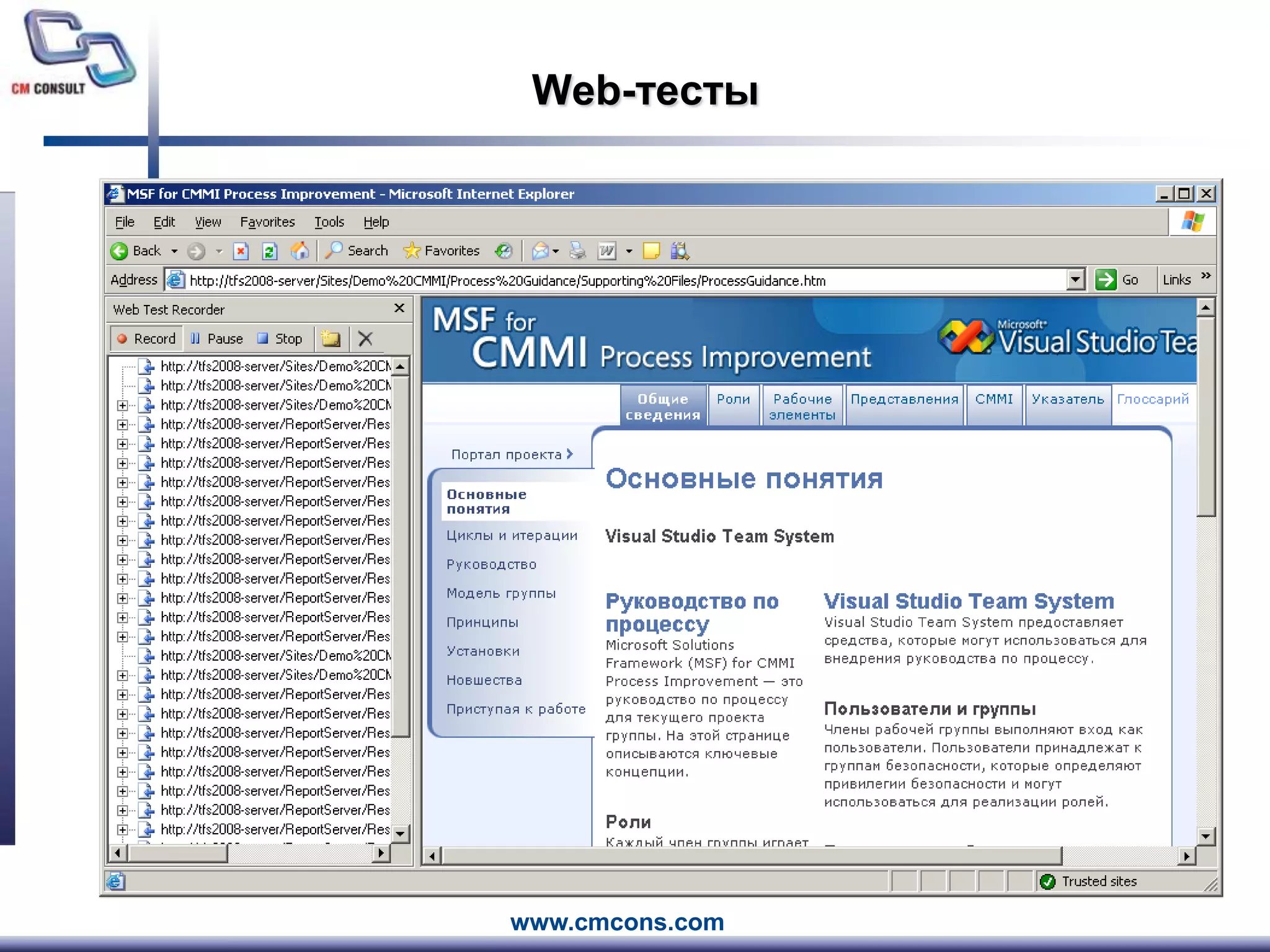
Task: Open Приступая к работе sidebar link
Action: (516, 709)
